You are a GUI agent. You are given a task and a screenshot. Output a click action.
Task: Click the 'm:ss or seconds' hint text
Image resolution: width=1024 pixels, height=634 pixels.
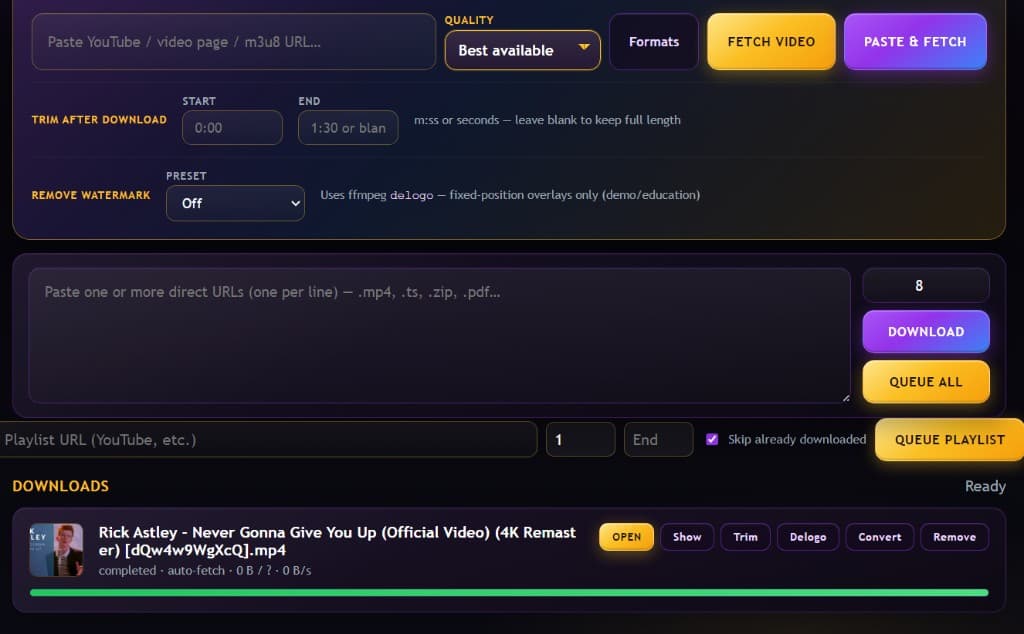[547, 120]
